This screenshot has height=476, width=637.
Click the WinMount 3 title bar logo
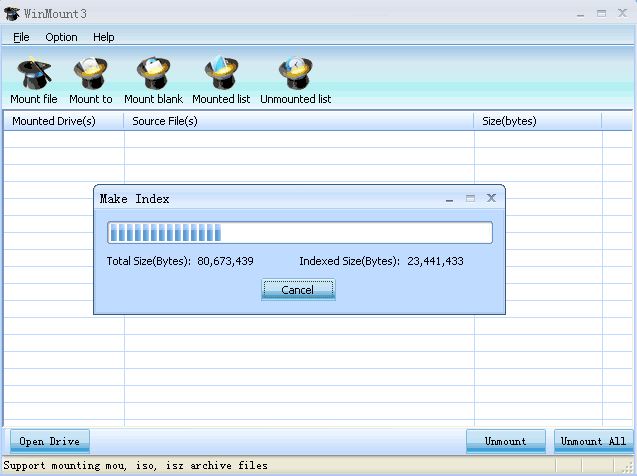tap(11, 13)
